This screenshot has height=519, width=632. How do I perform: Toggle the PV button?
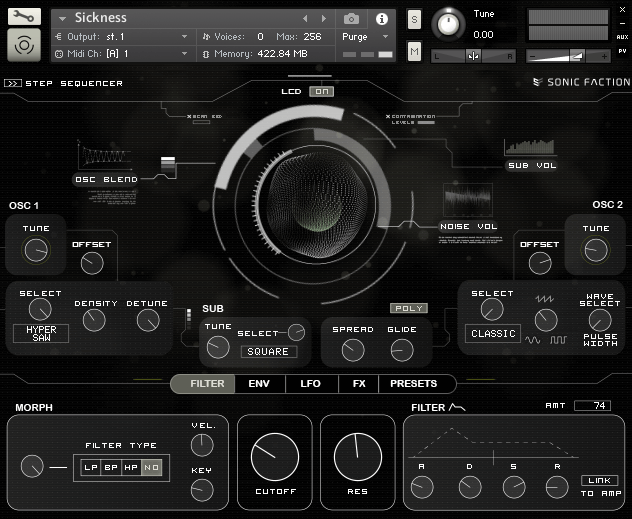pyautogui.click(x=622, y=51)
